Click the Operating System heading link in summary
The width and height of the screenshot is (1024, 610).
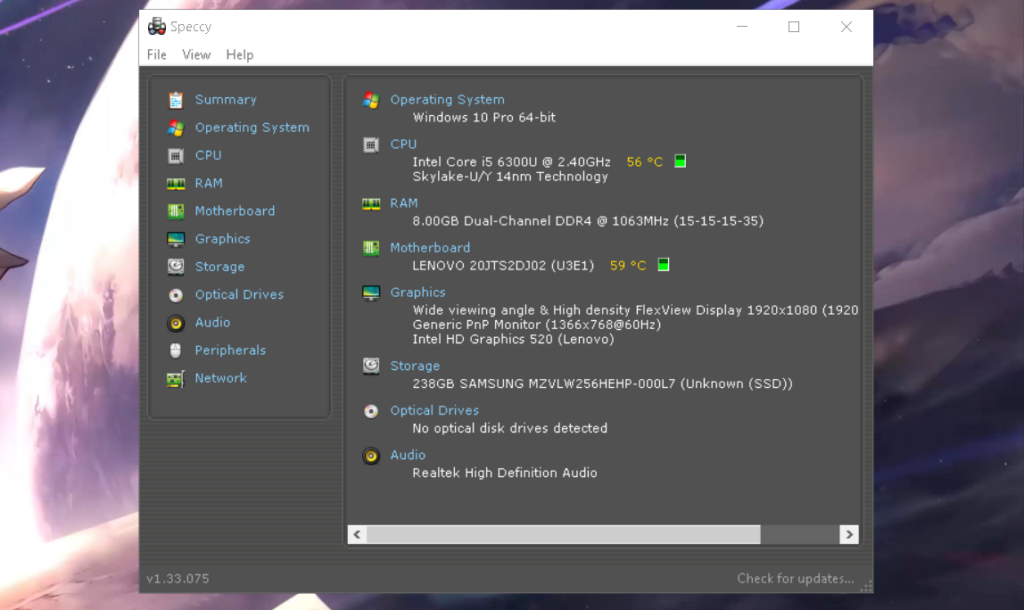[x=447, y=100]
